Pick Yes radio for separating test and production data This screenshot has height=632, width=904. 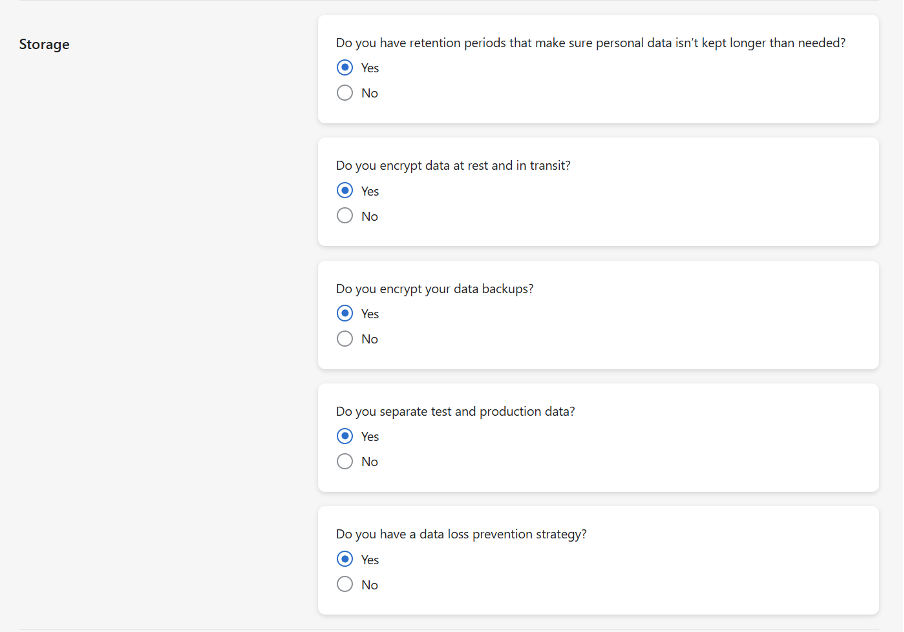click(345, 436)
